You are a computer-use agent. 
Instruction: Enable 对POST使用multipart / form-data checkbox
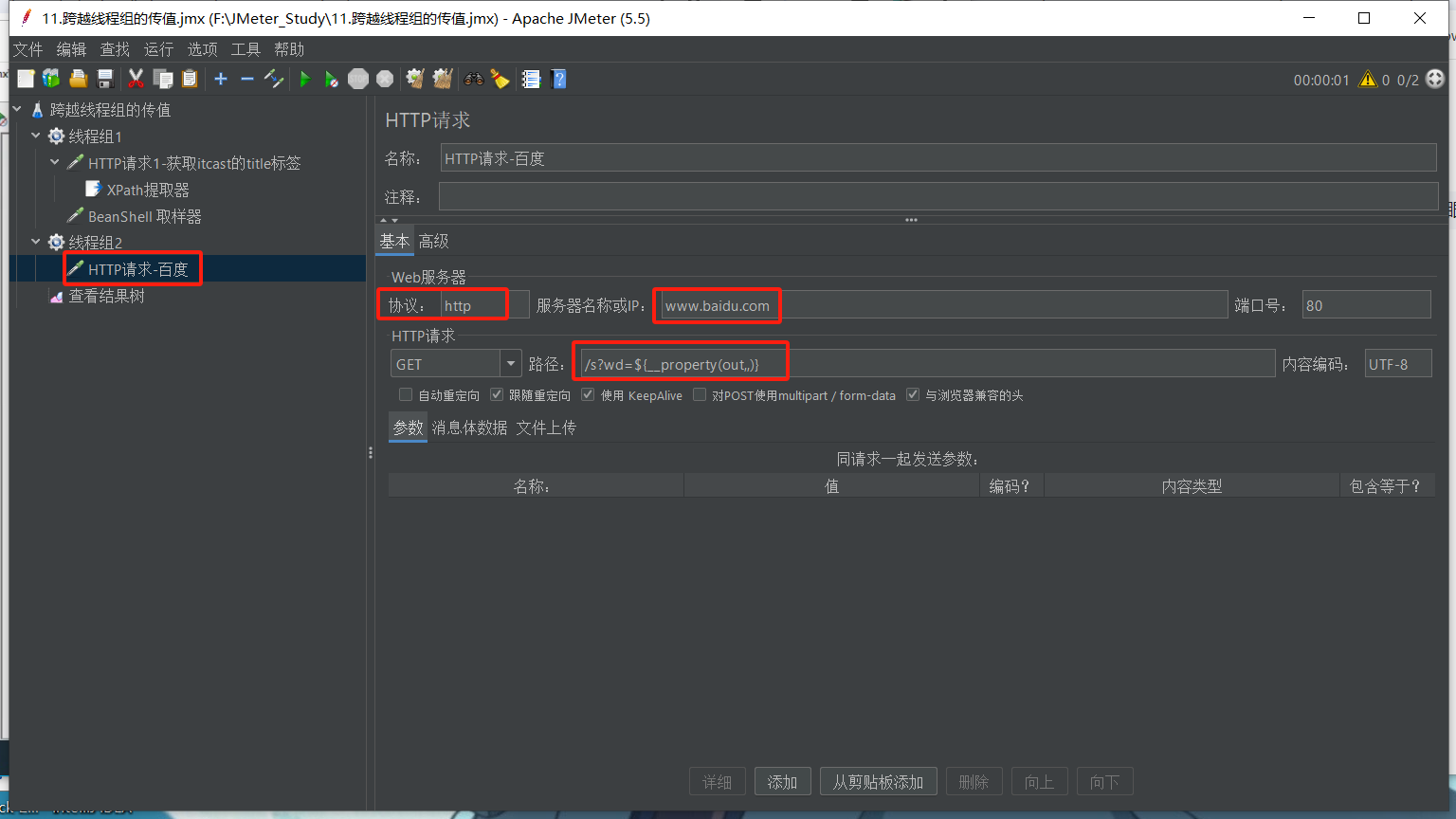coord(700,394)
